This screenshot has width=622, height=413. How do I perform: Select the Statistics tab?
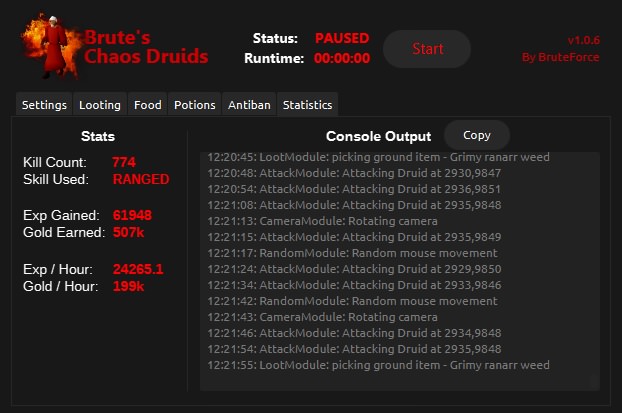307,105
